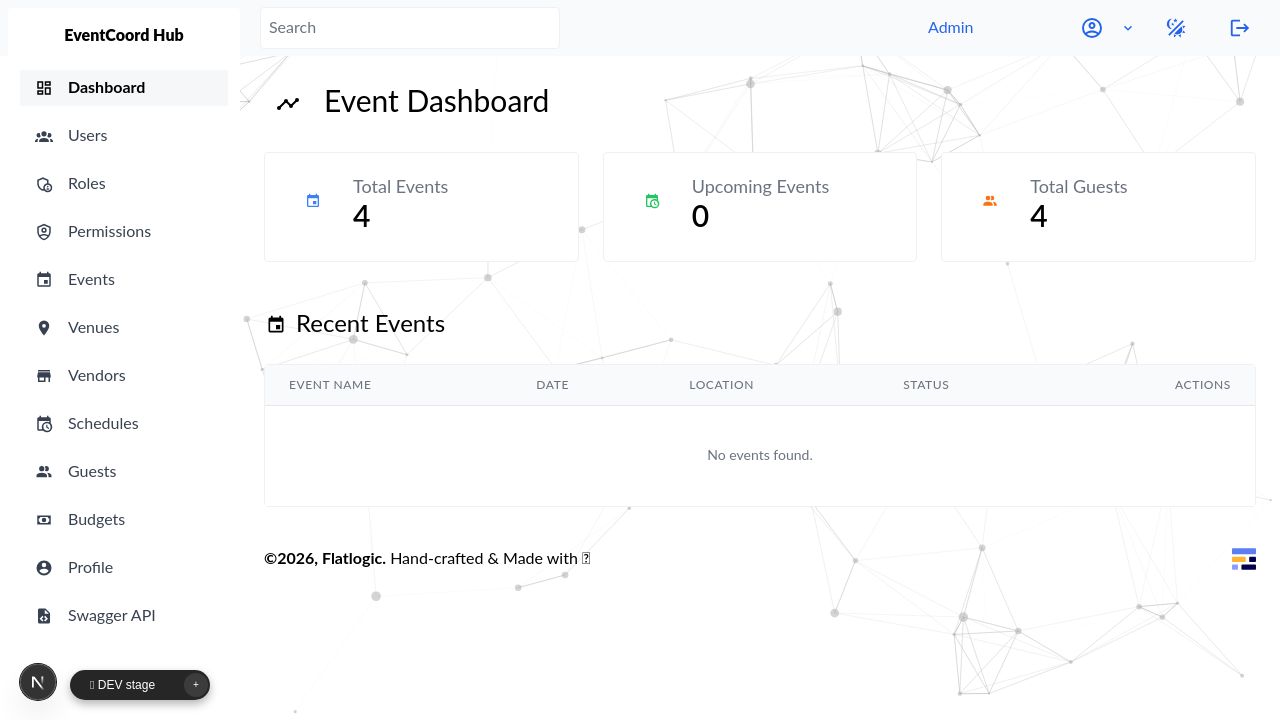Viewport: 1280px width, 720px height.
Task: Select the Dashboard sidebar item
Action: [x=106, y=88]
